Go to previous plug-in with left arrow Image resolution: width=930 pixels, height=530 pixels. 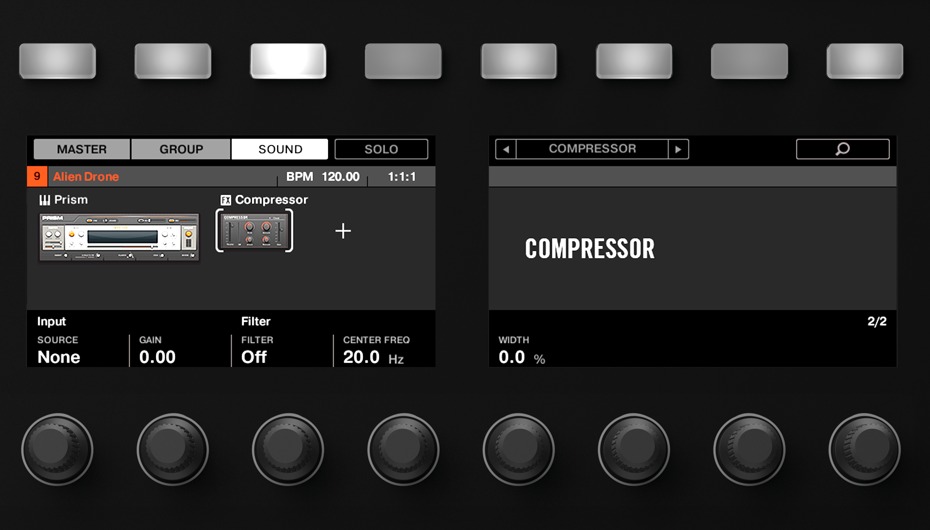click(506, 149)
